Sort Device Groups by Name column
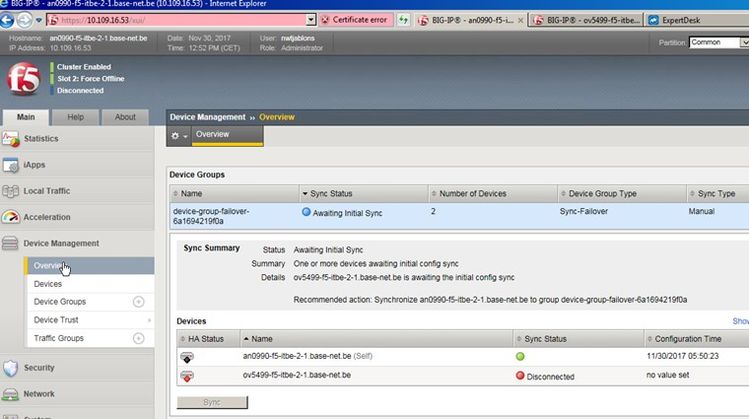The height and width of the screenshot is (419, 749). coord(235,193)
